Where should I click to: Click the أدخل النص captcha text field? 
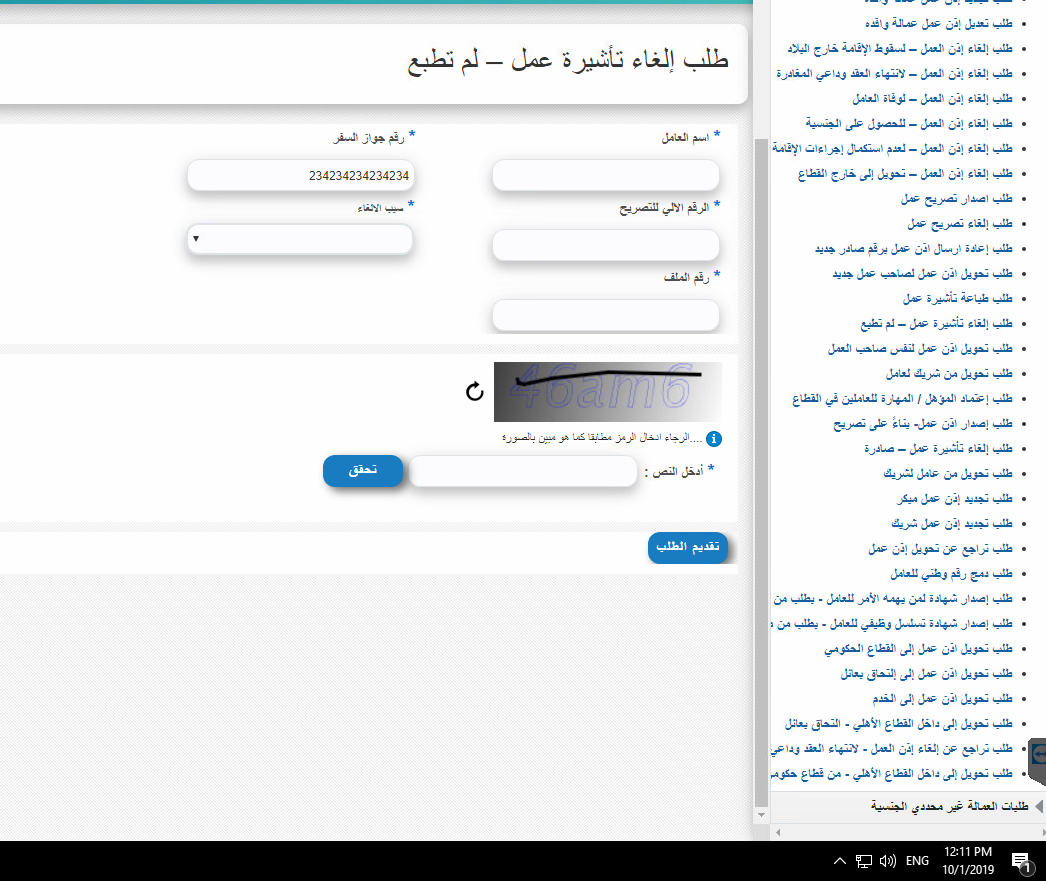523,471
